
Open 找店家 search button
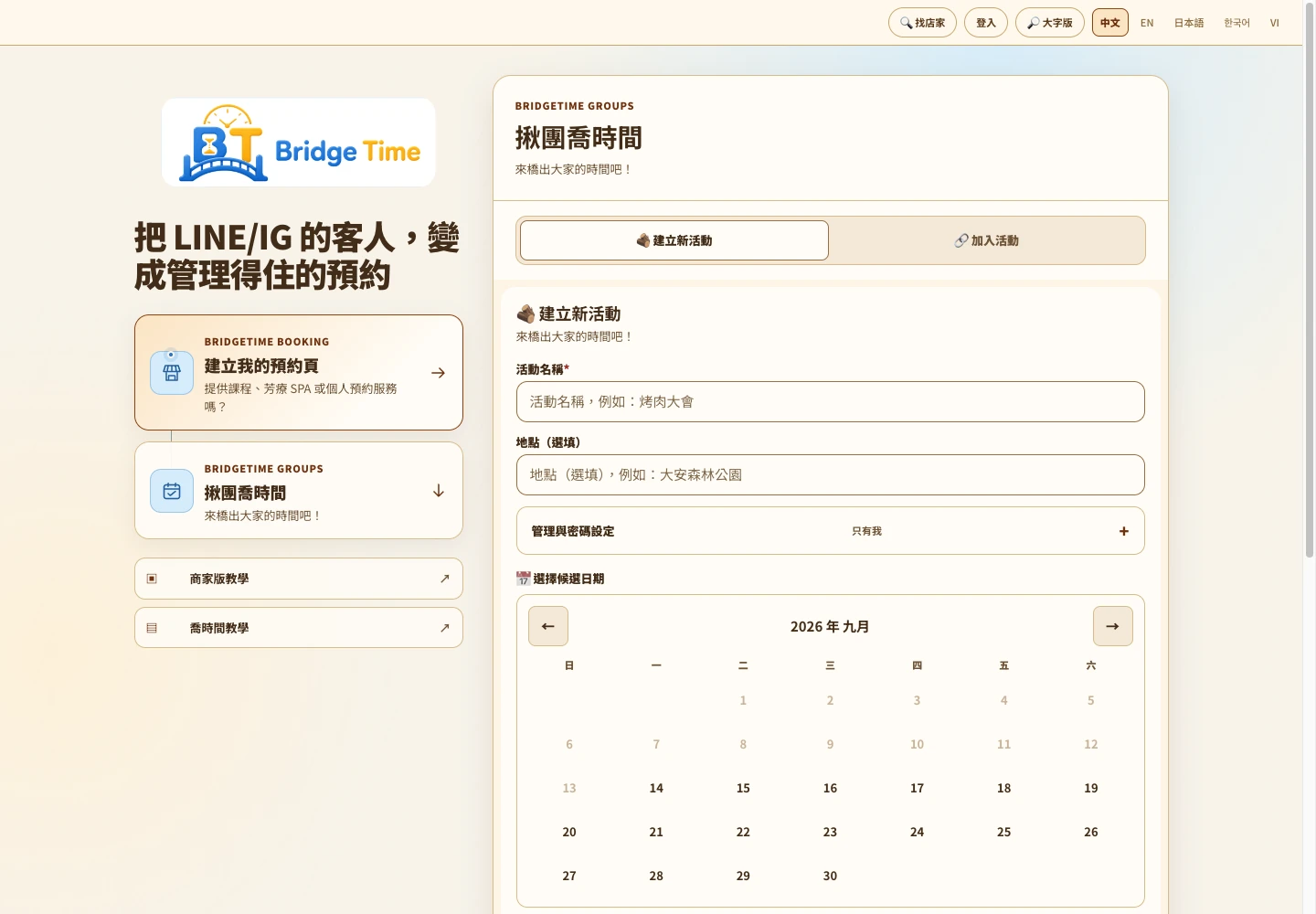pos(922,23)
